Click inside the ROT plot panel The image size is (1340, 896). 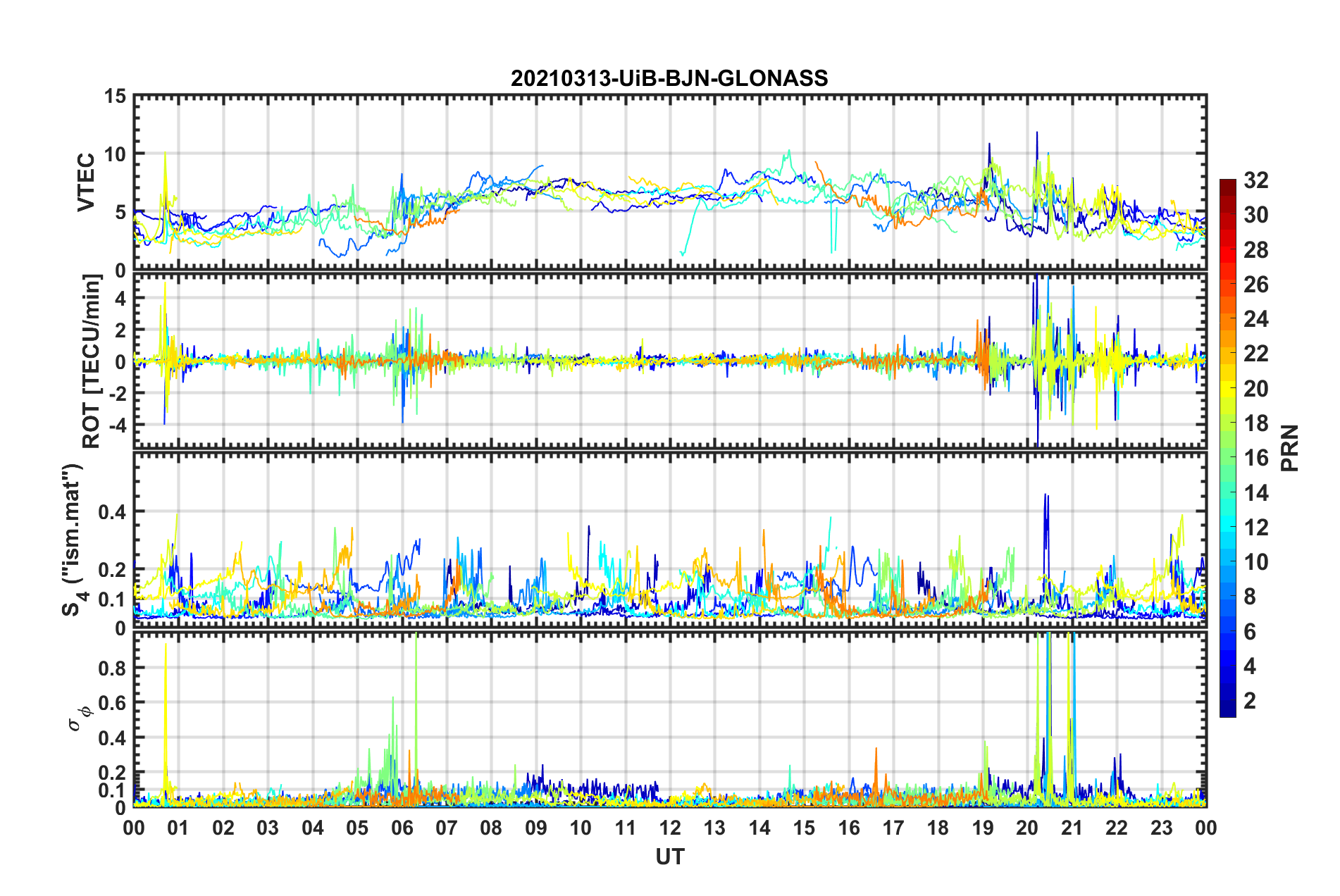point(670,361)
